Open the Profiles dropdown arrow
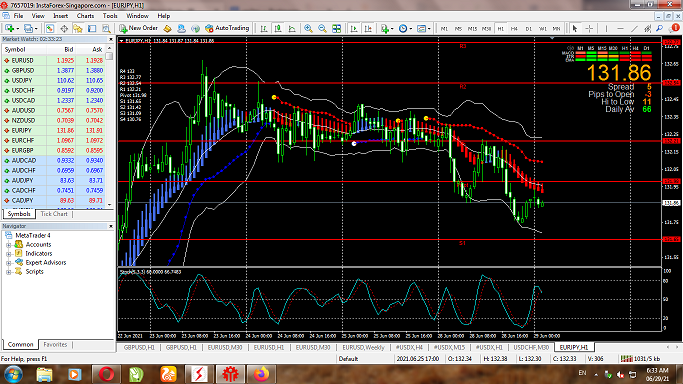683x384 pixels. coord(36,29)
